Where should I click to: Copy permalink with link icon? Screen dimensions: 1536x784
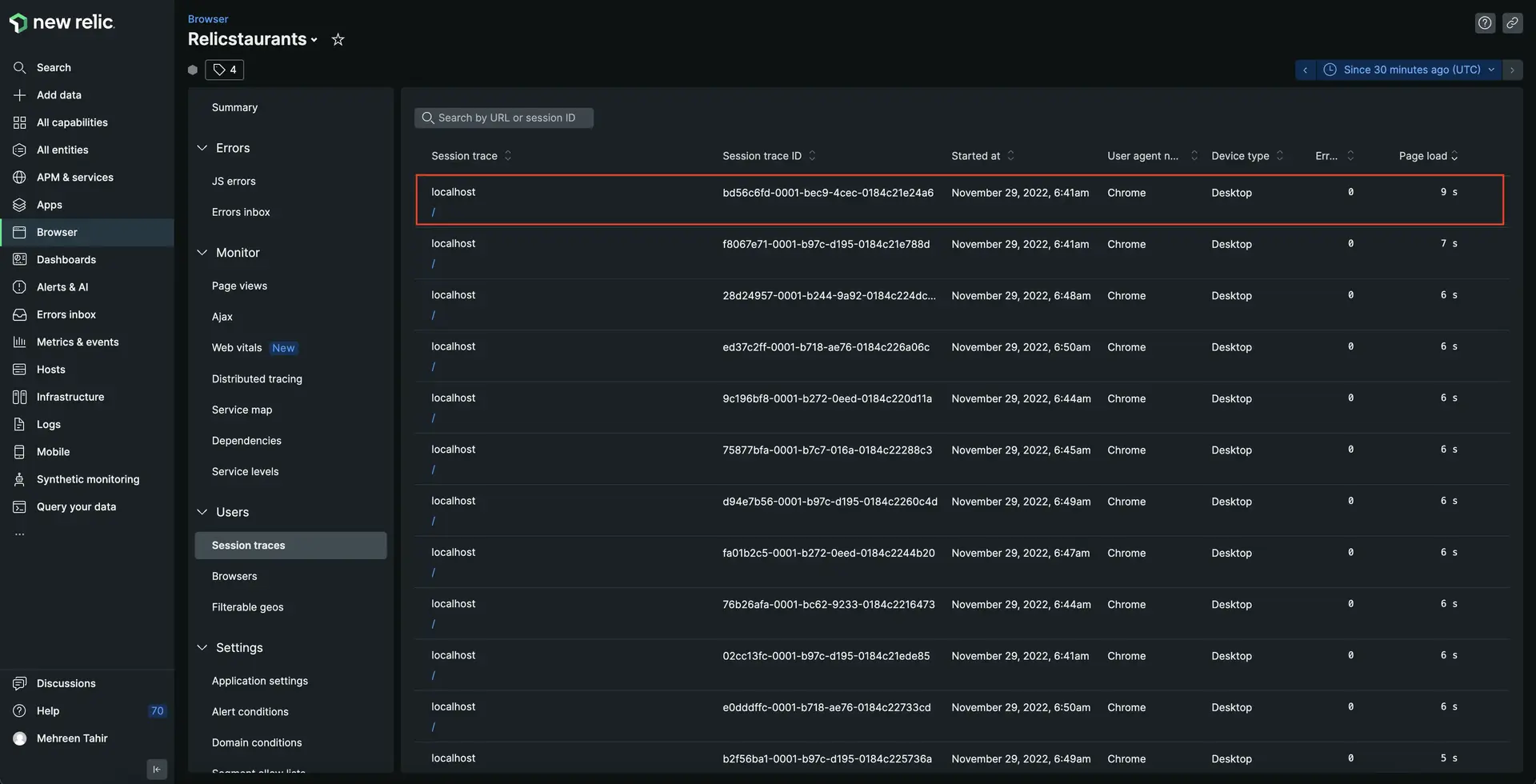[1512, 23]
